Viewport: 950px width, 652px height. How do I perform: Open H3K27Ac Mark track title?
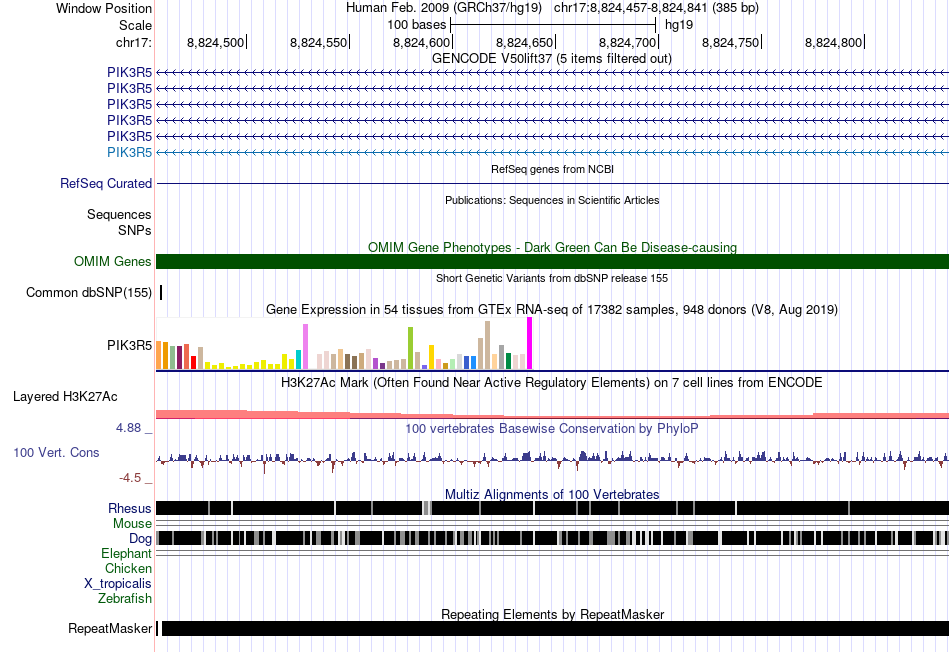pyautogui.click(x=552, y=383)
